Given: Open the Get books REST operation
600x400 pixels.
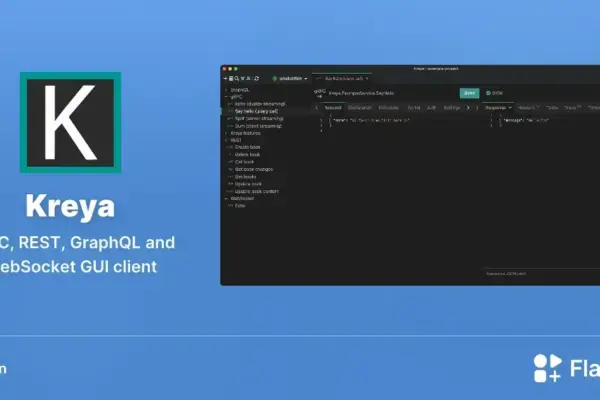Looking at the screenshot, I should pos(245,177).
